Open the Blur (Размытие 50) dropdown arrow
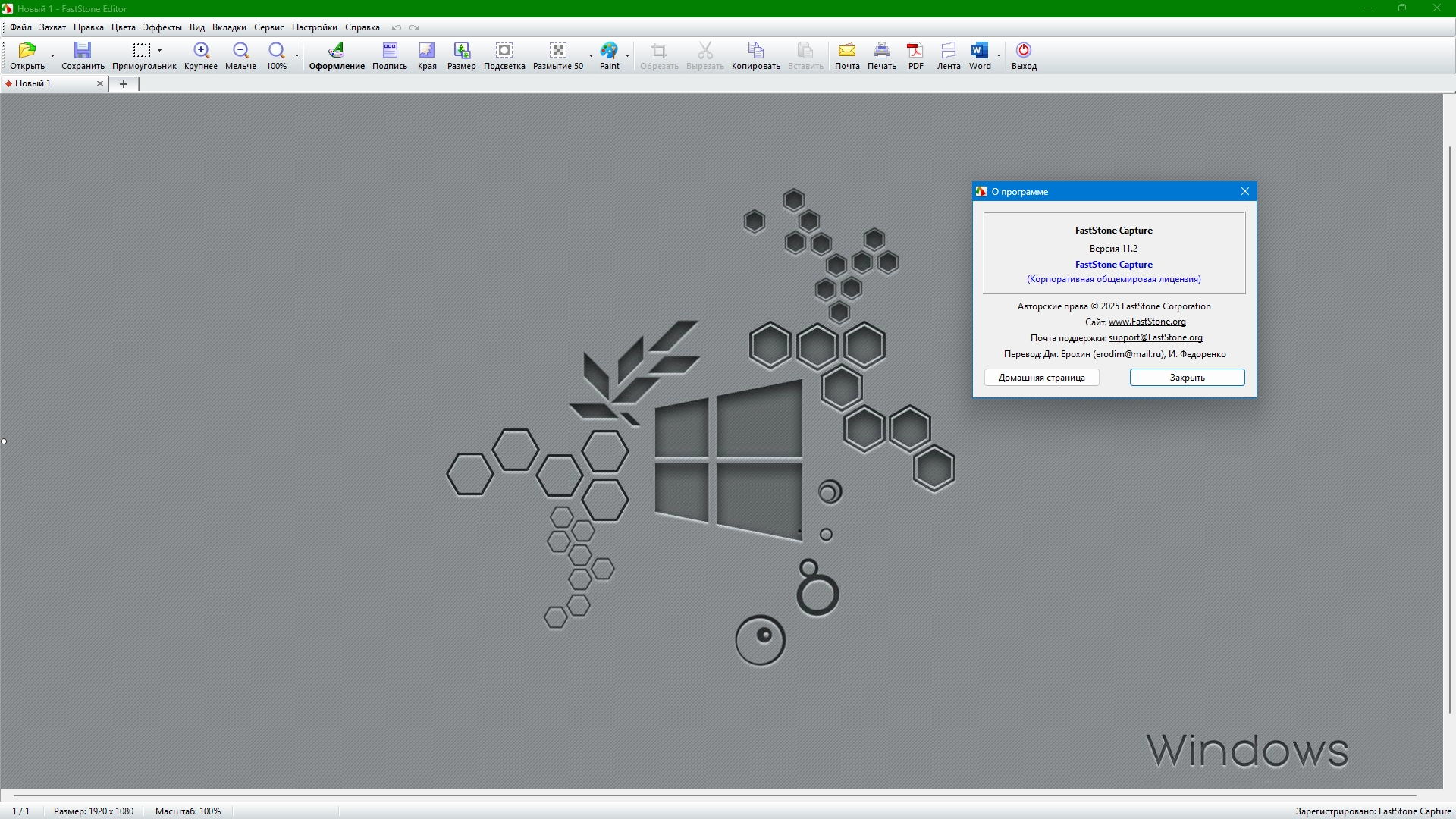 click(591, 56)
